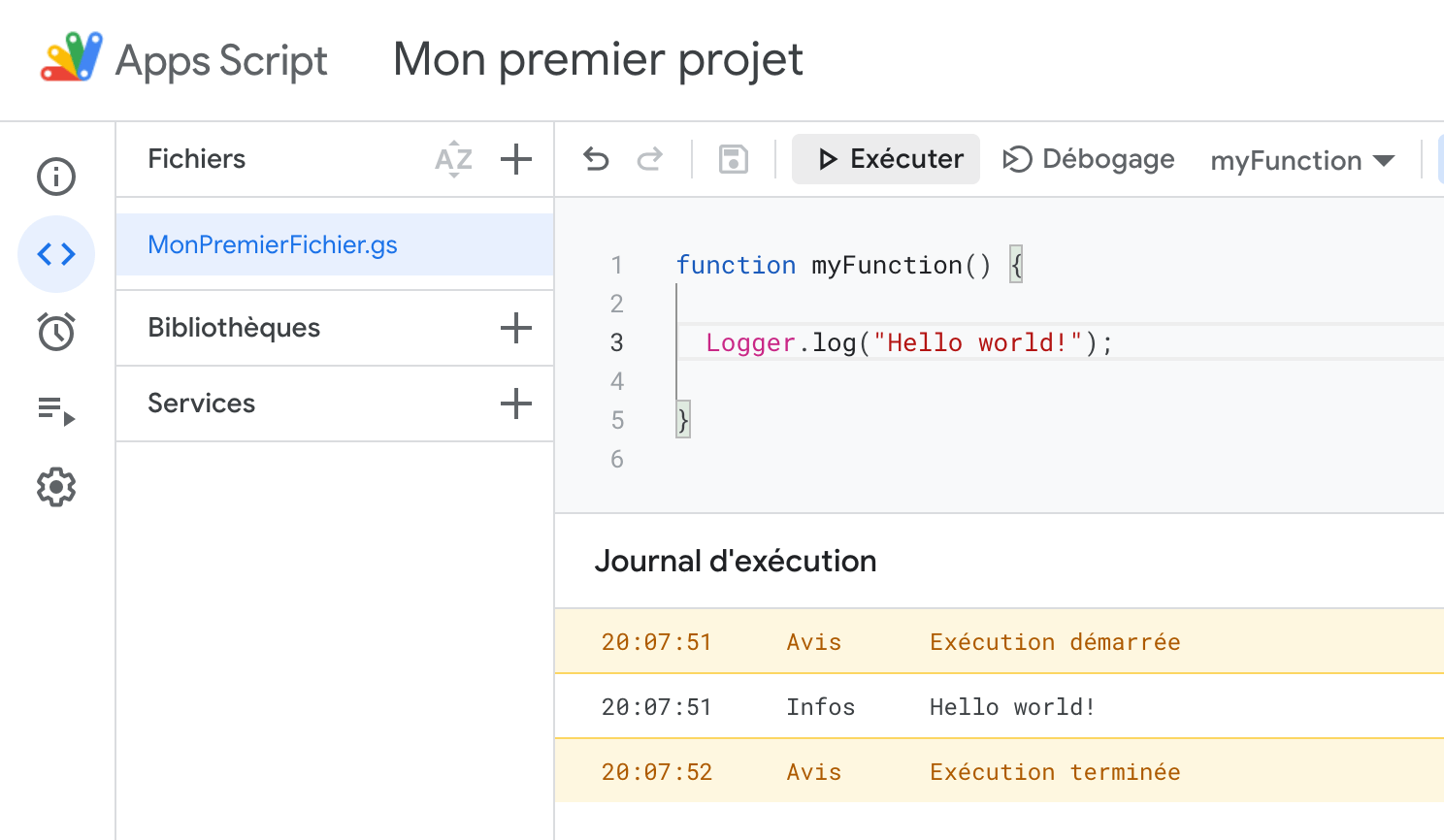Click the closing brace on line 5
Screen dimensions: 1444x840
pyautogui.click(x=683, y=420)
